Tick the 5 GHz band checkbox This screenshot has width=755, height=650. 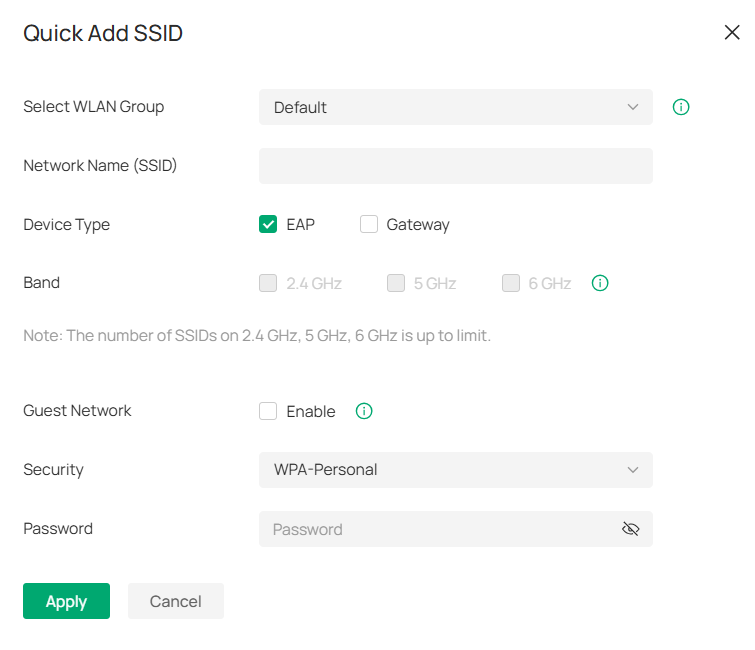tap(396, 283)
